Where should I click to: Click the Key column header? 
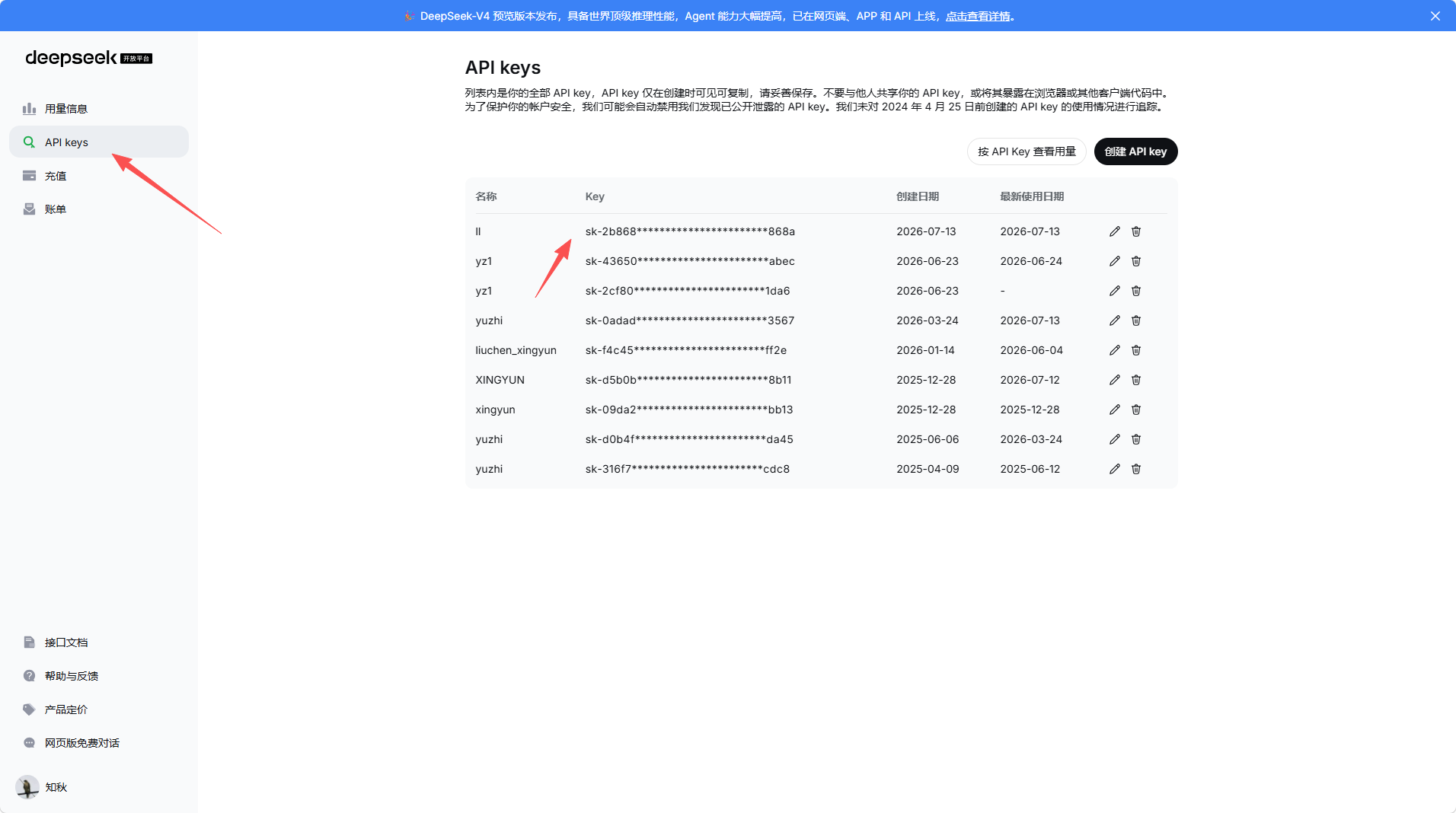click(x=595, y=196)
